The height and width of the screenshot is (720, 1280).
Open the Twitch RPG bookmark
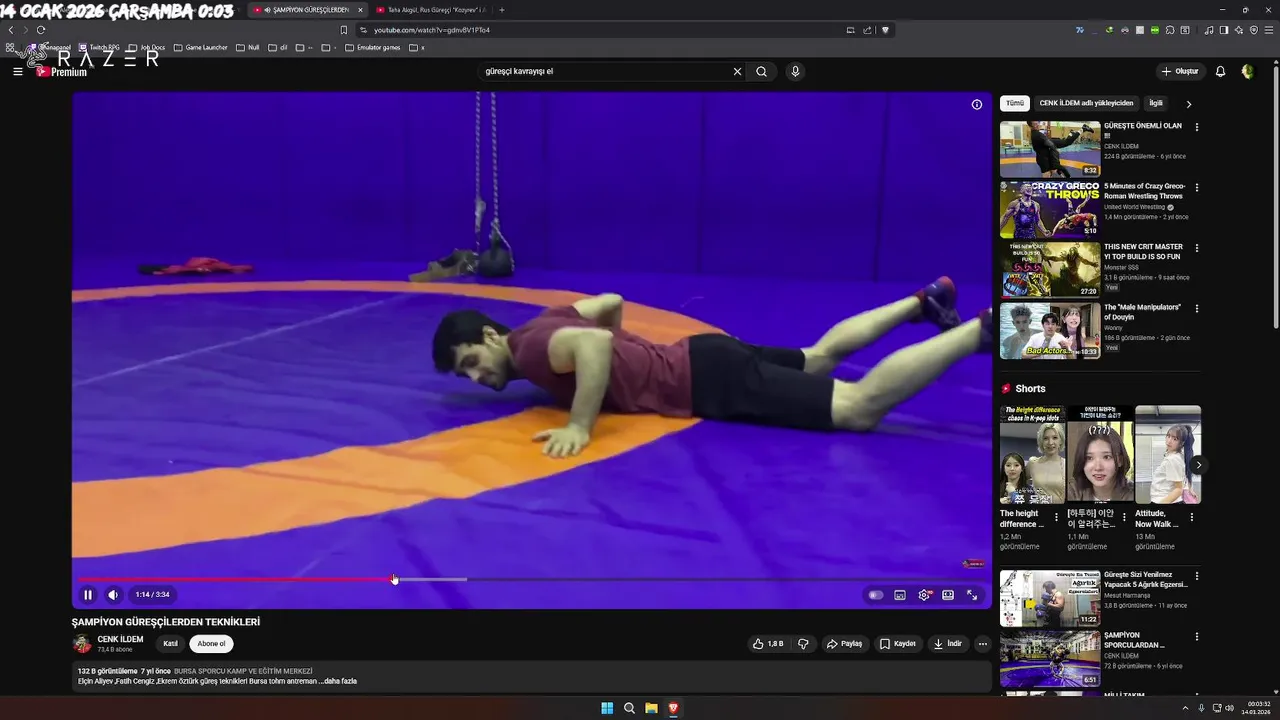tap(99, 47)
